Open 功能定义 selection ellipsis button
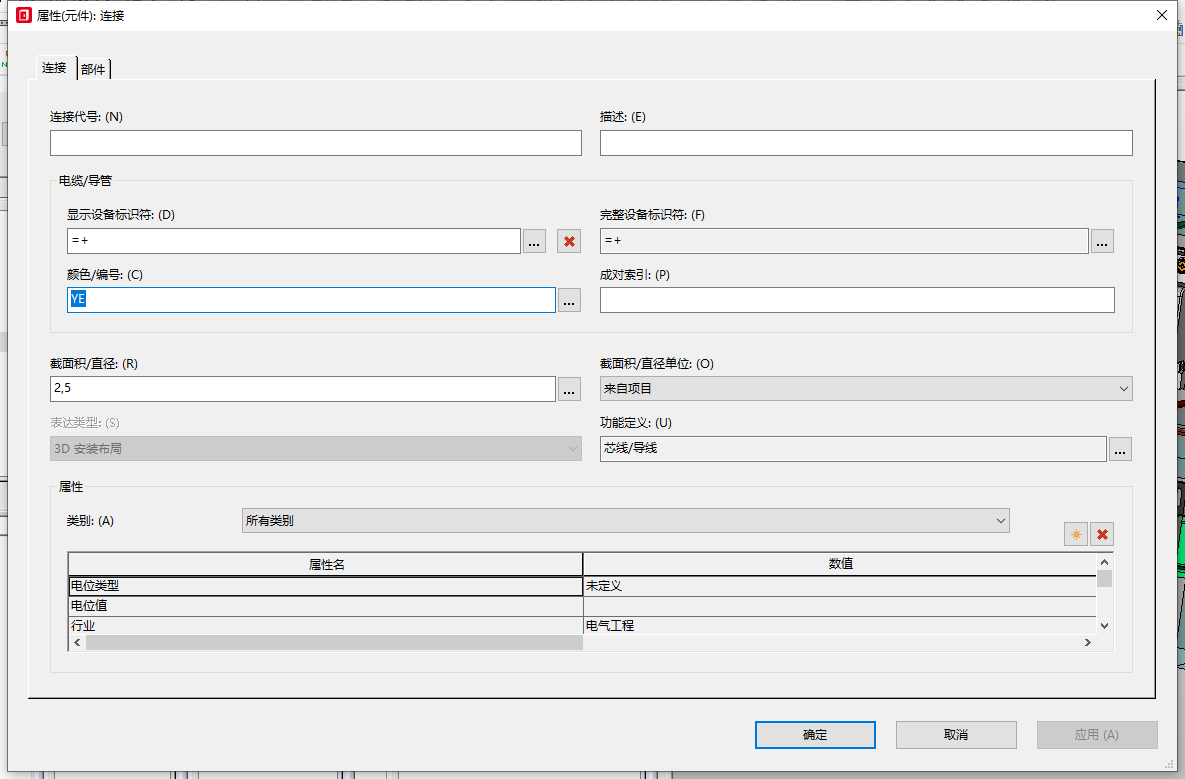This screenshot has height=779, width=1185. [1120, 450]
